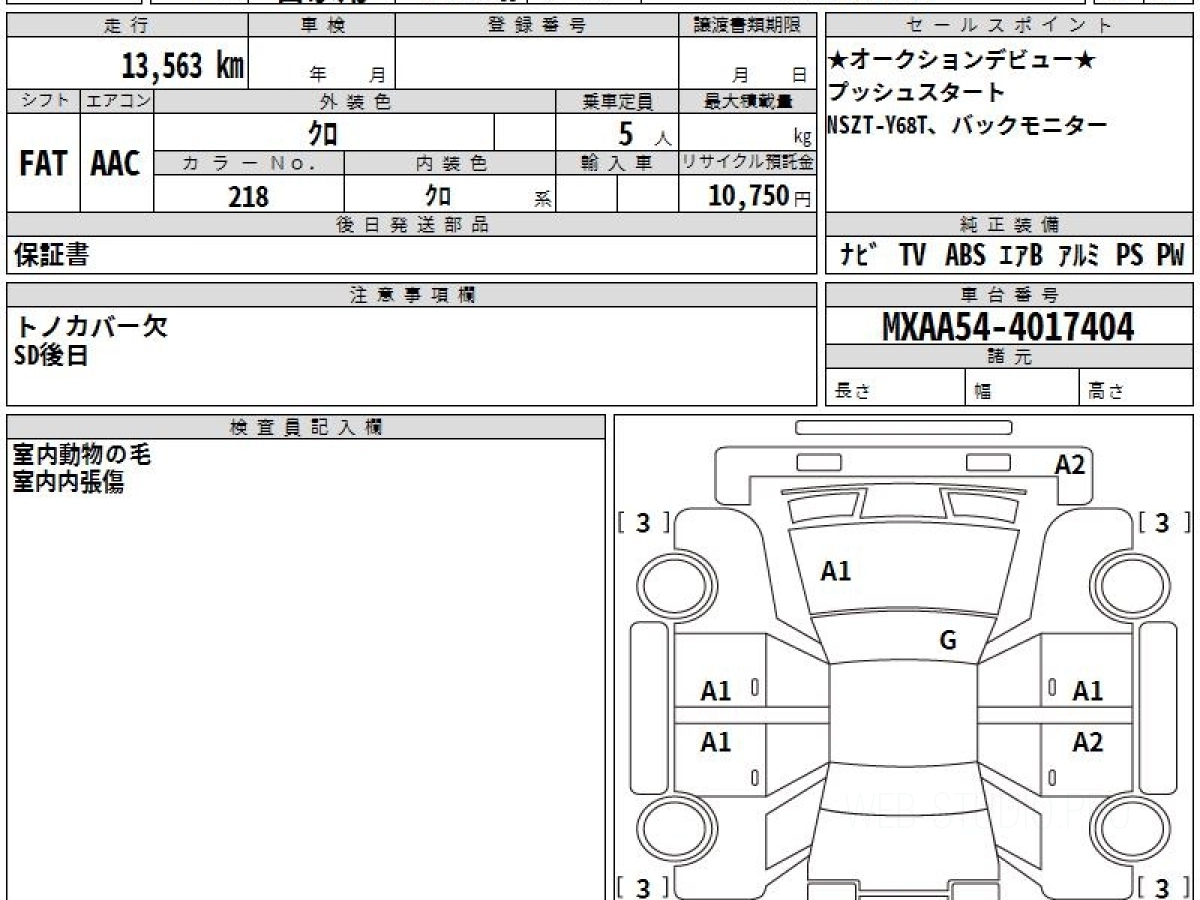Select the "カラーNo." header

coord(249,163)
